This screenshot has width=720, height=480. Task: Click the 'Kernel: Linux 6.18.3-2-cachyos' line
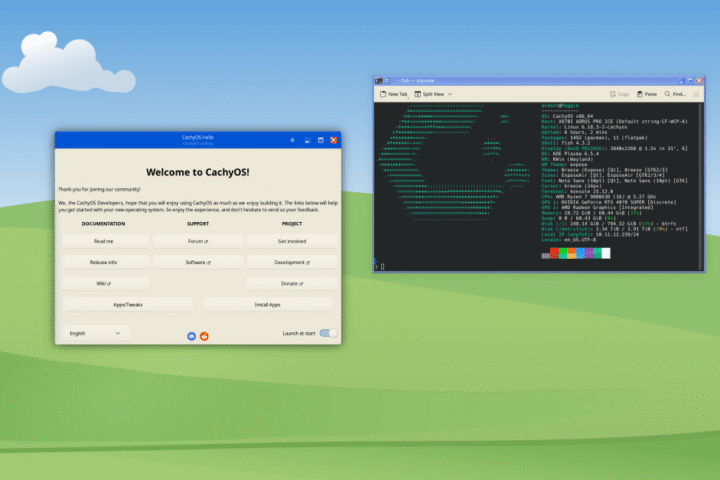[x=584, y=127]
